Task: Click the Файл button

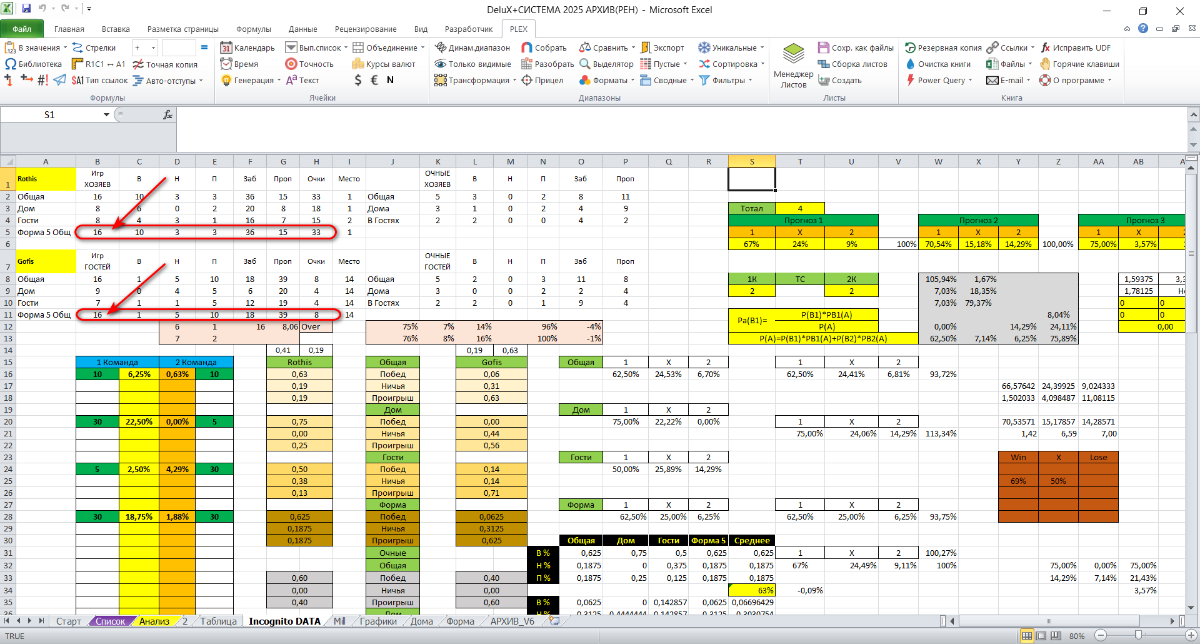Action: (x=22, y=29)
